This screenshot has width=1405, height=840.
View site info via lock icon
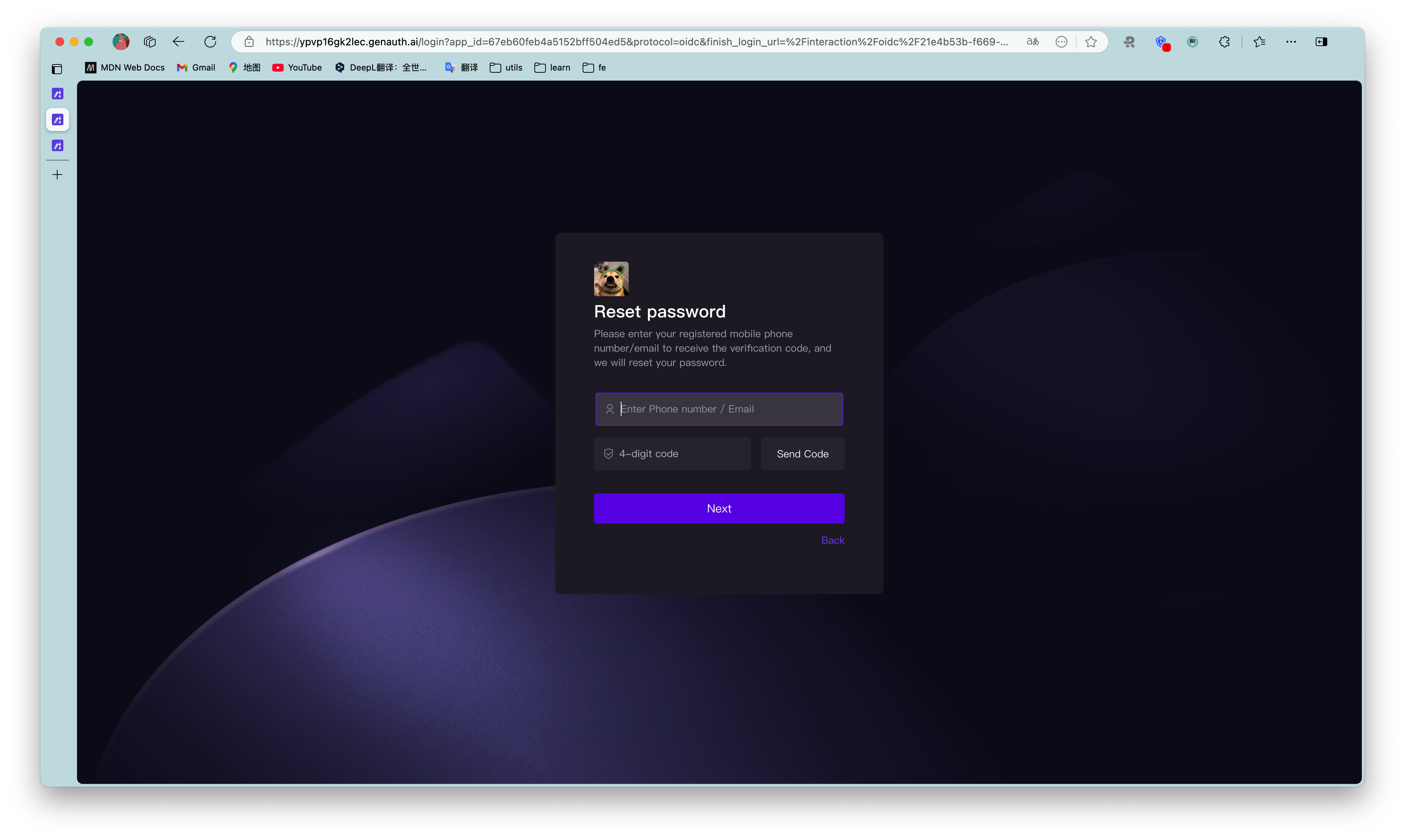(249, 41)
